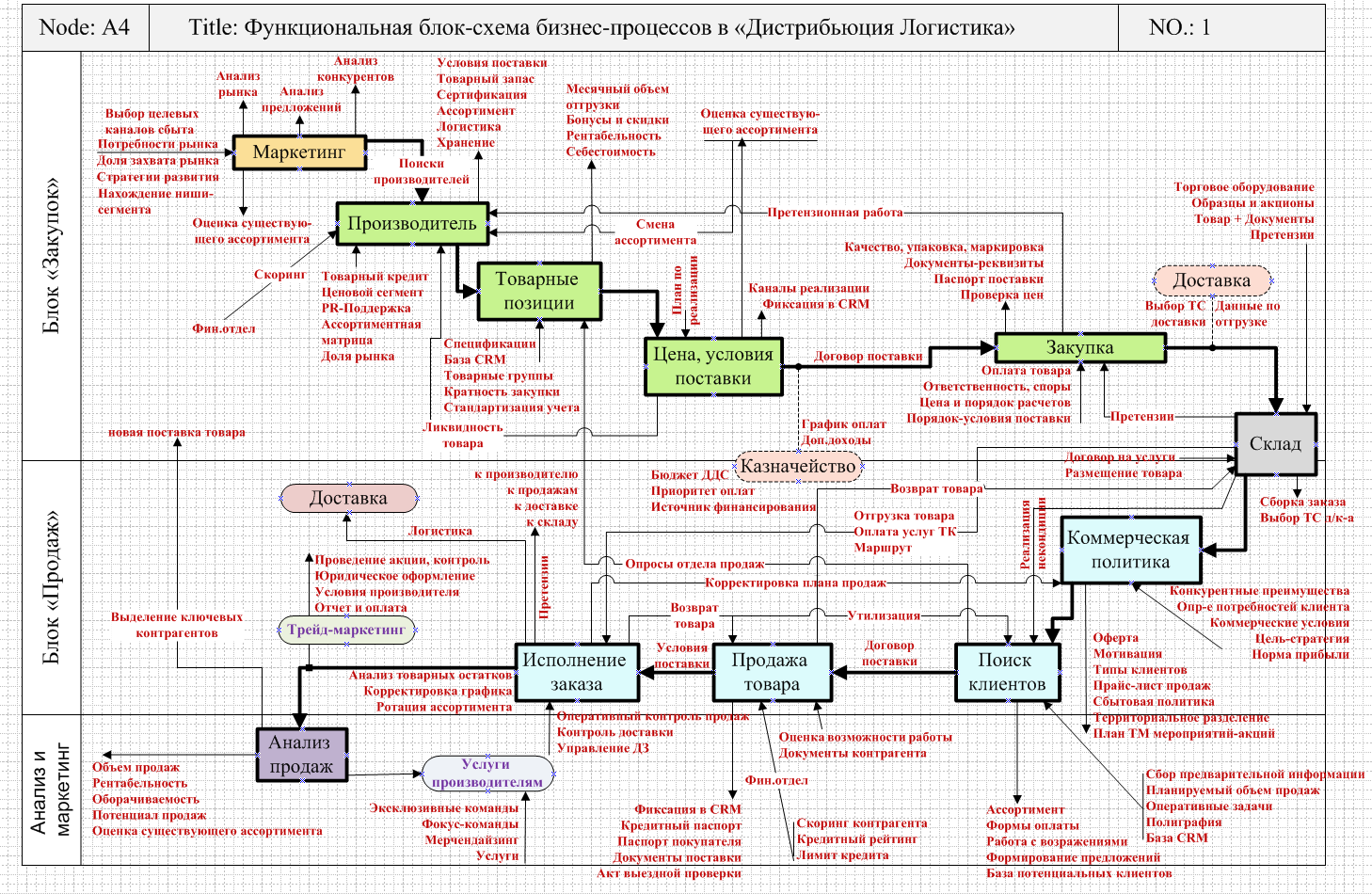Select the Товарный кредит label
The image size is (1372, 894).
375,277
